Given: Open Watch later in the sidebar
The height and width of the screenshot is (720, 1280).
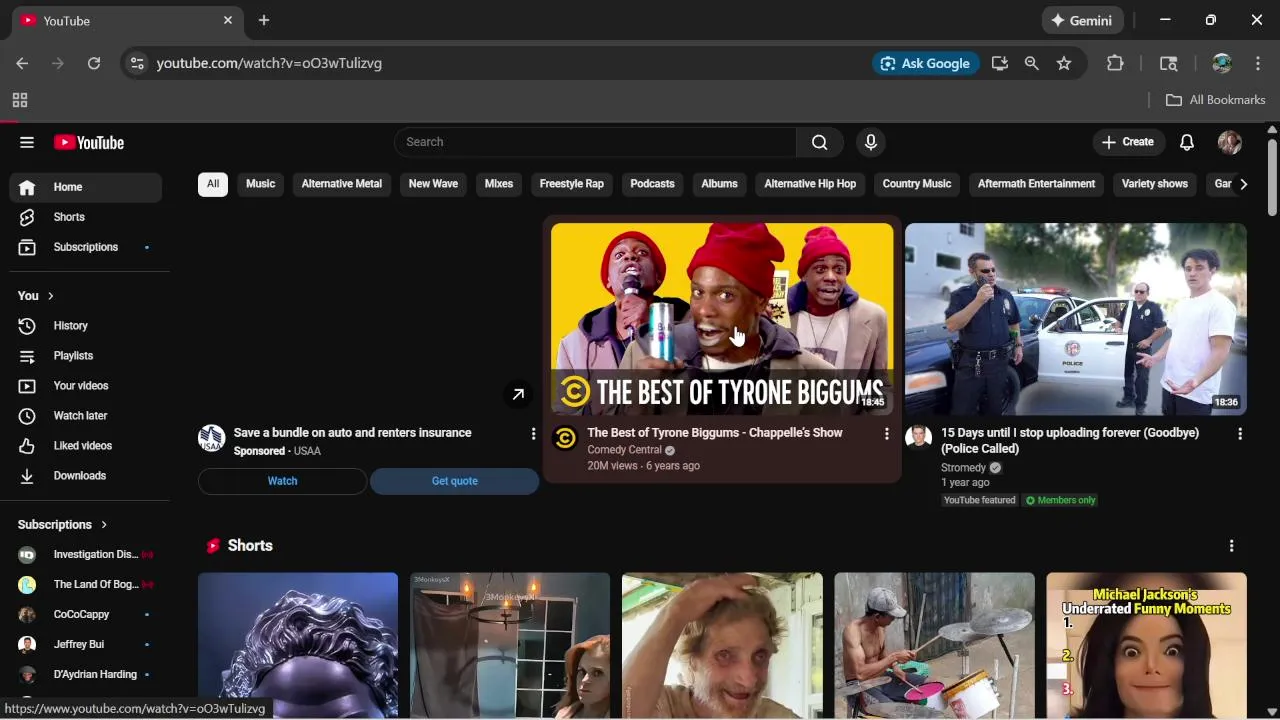Looking at the screenshot, I should coord(86,416).
